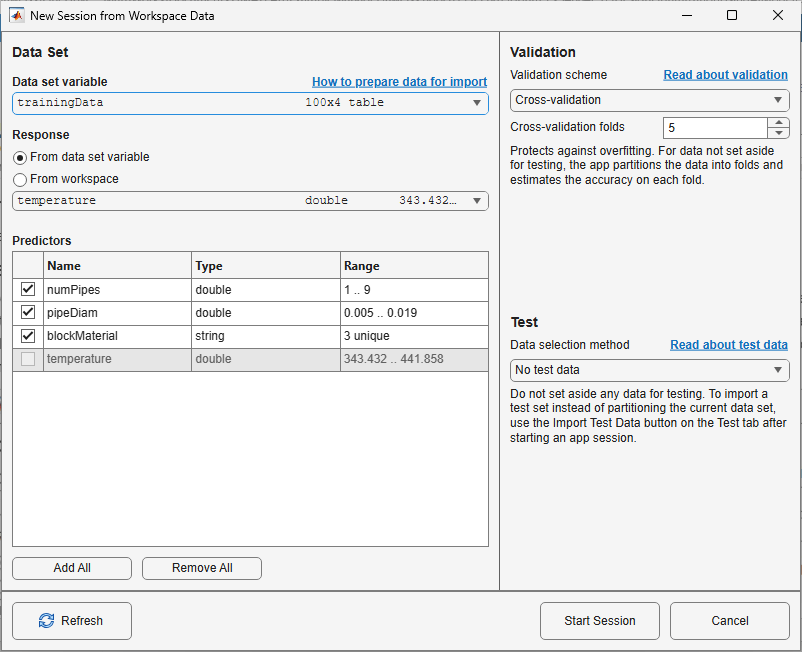Click the Type column header
The image size is (802, 652).
click(265, 265)
